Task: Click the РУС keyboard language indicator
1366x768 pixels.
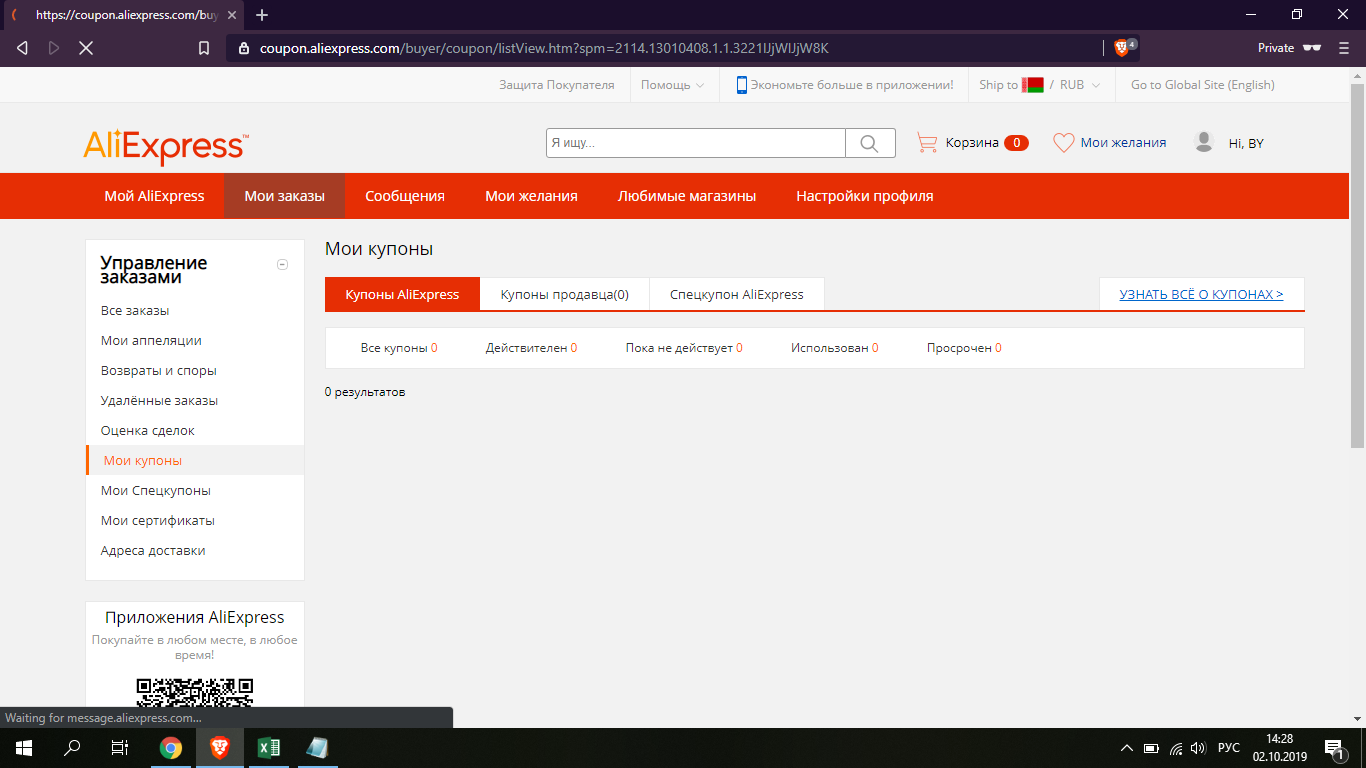Action: pos(1228,748)
